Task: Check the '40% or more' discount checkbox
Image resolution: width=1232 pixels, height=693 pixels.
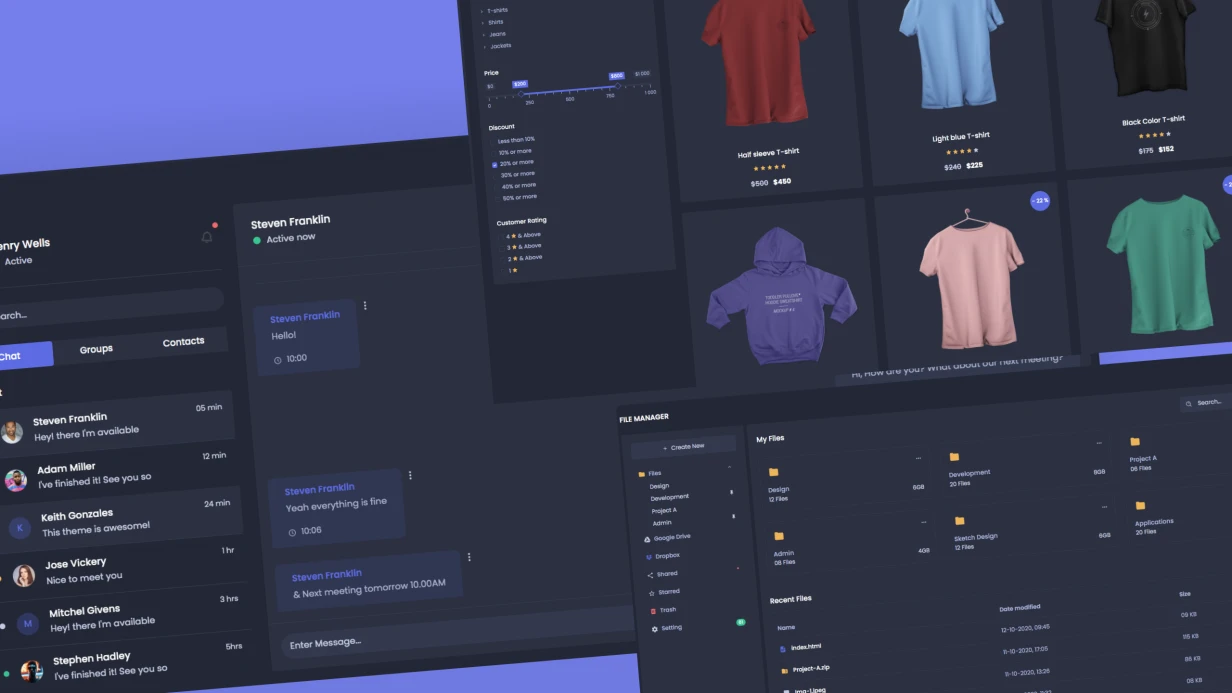Action: tap(497, 188)
